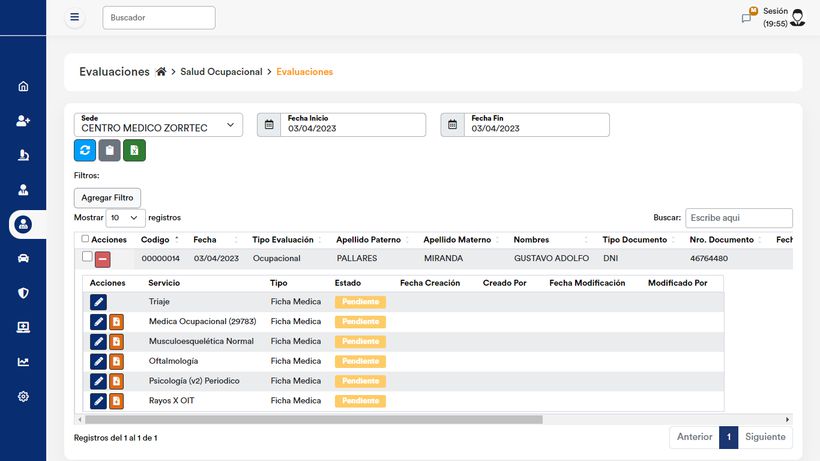Select the active user-circle sidebar icon
The width and height of the screenshot is (820, 461).
tap(23, 224)
